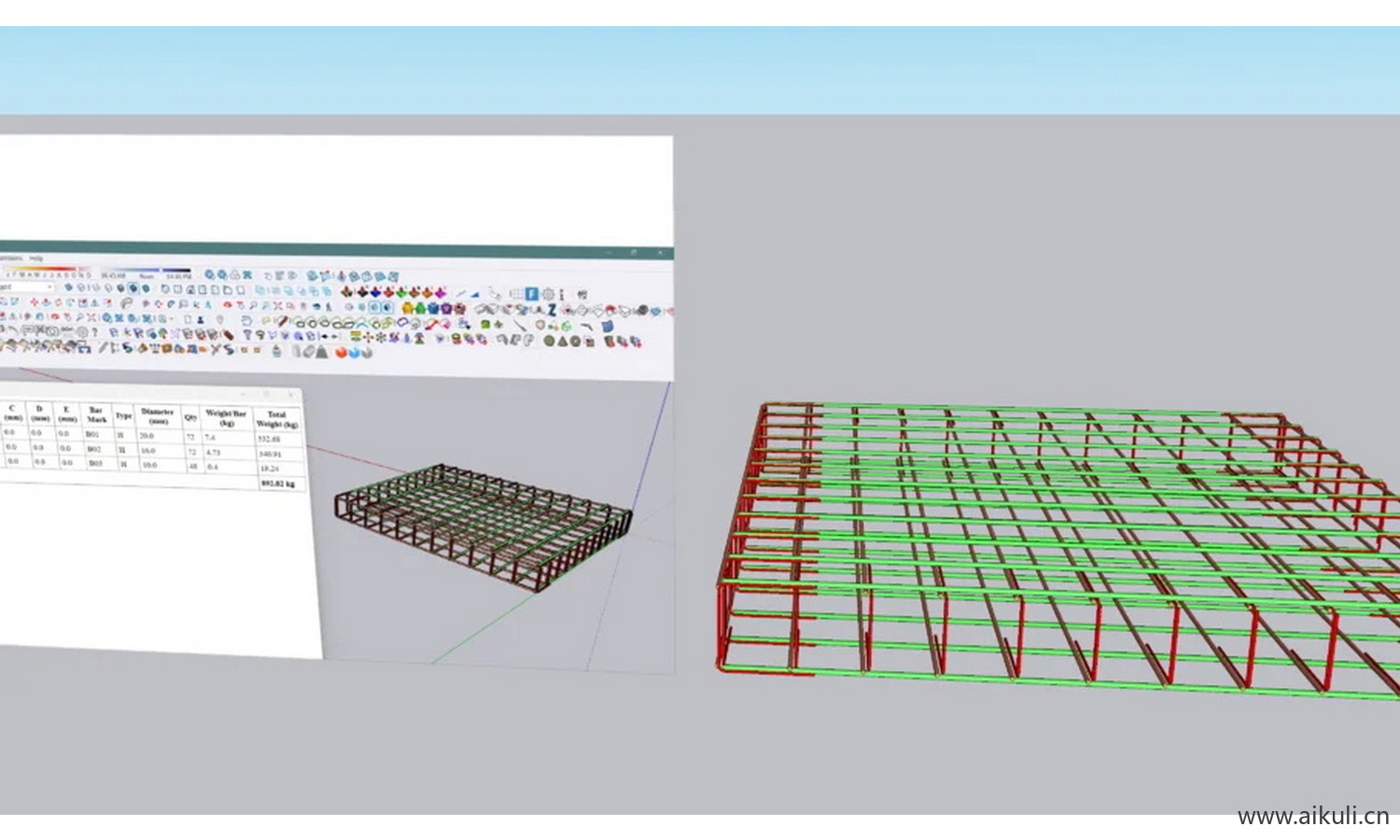Click the olive triangle shape icon
The width and height of the screenshot is (1400, 840).
[563, 342]
